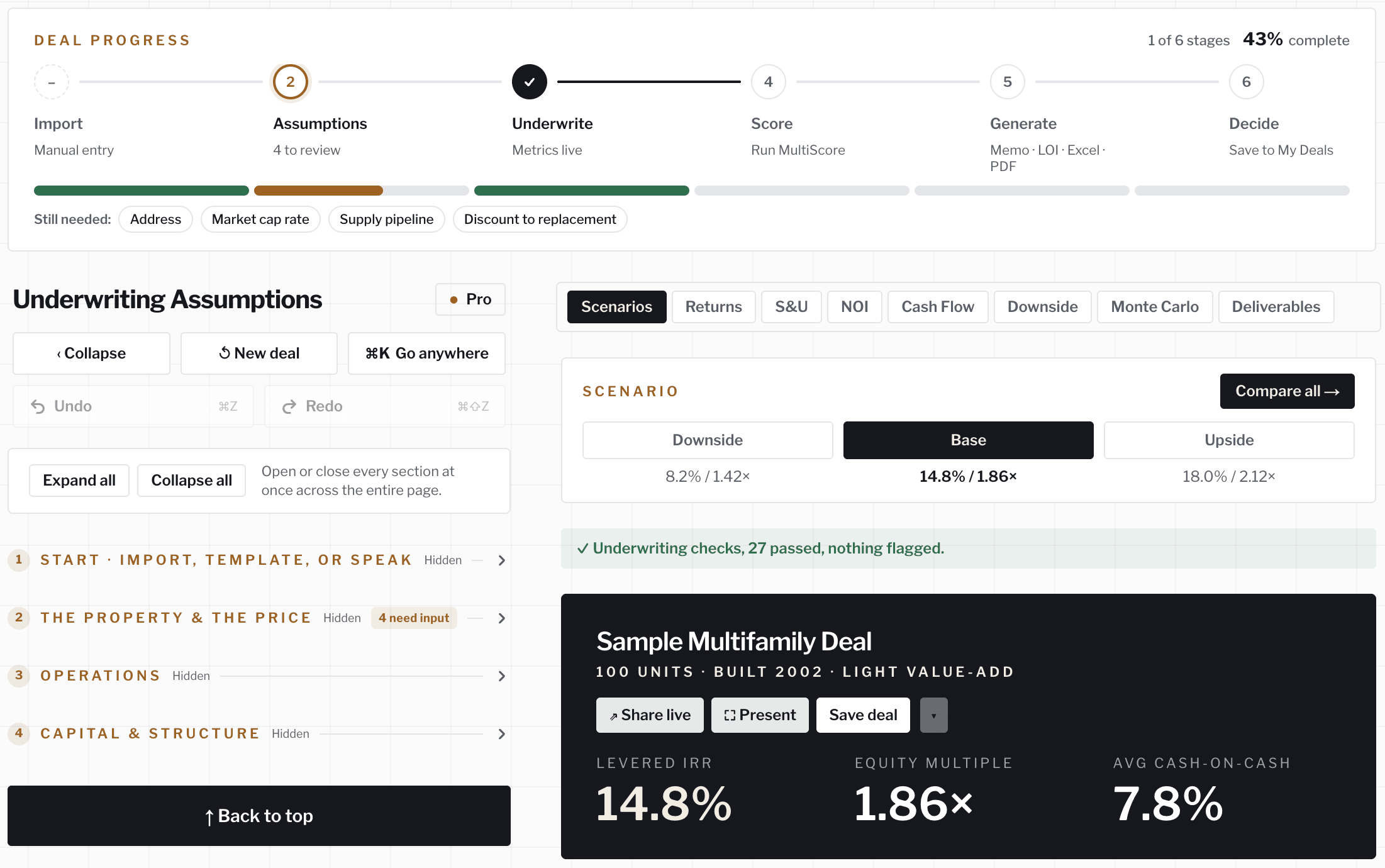Open the Cash Flow tab

tap(938, 307)
